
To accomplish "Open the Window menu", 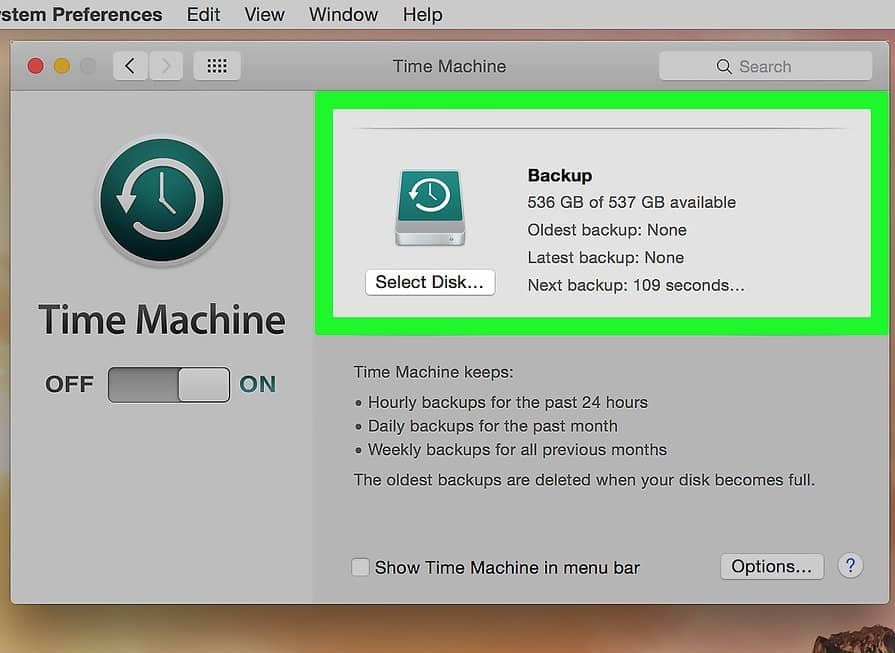I will [343, 14].
